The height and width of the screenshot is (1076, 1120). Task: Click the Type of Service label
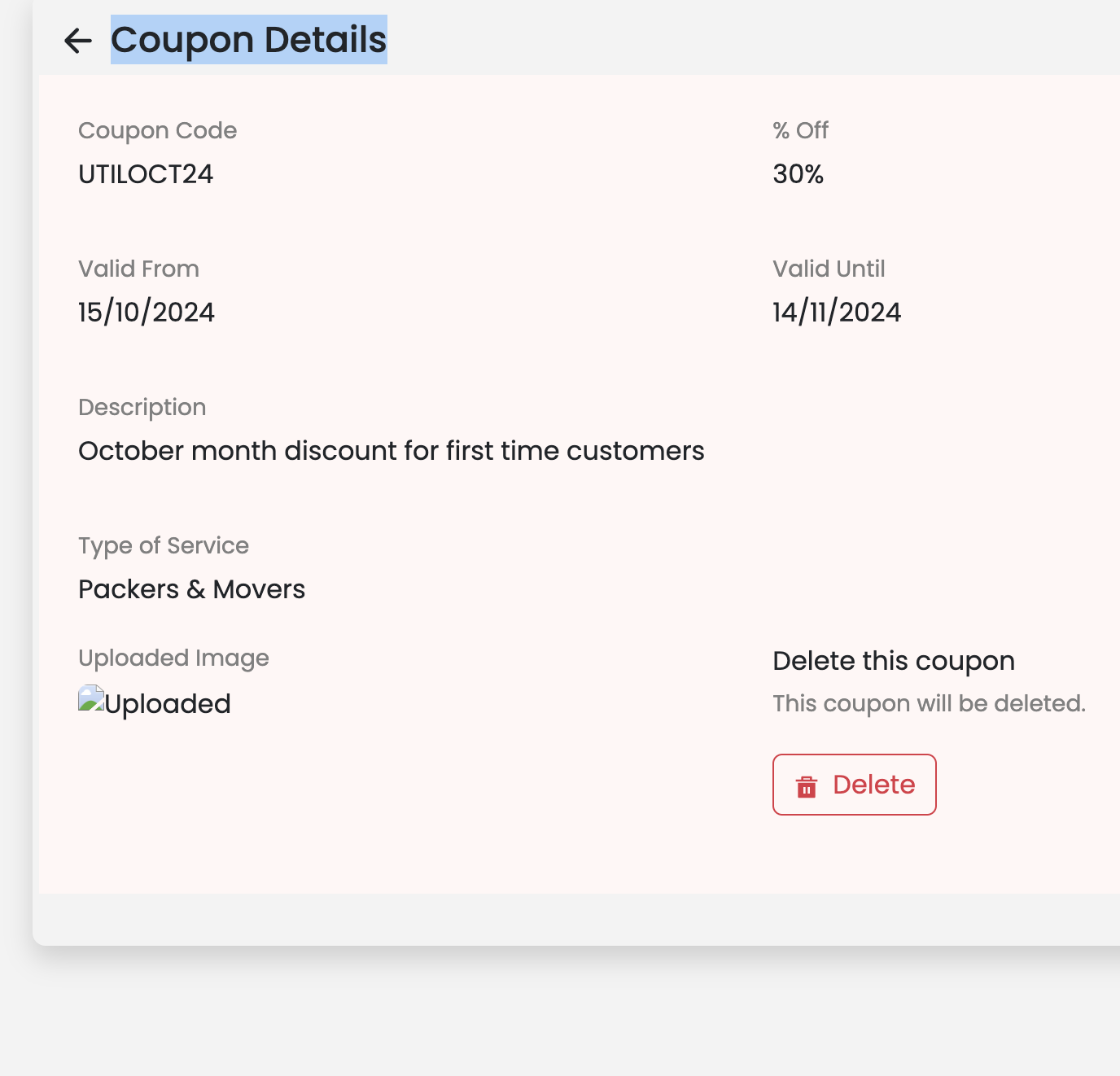point(164,545)
